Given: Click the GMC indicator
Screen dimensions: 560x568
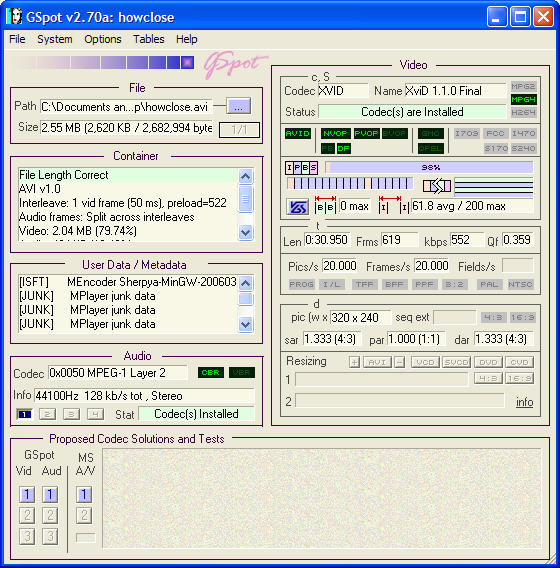Looking at the screenshot, I should (x=430, y=134).
